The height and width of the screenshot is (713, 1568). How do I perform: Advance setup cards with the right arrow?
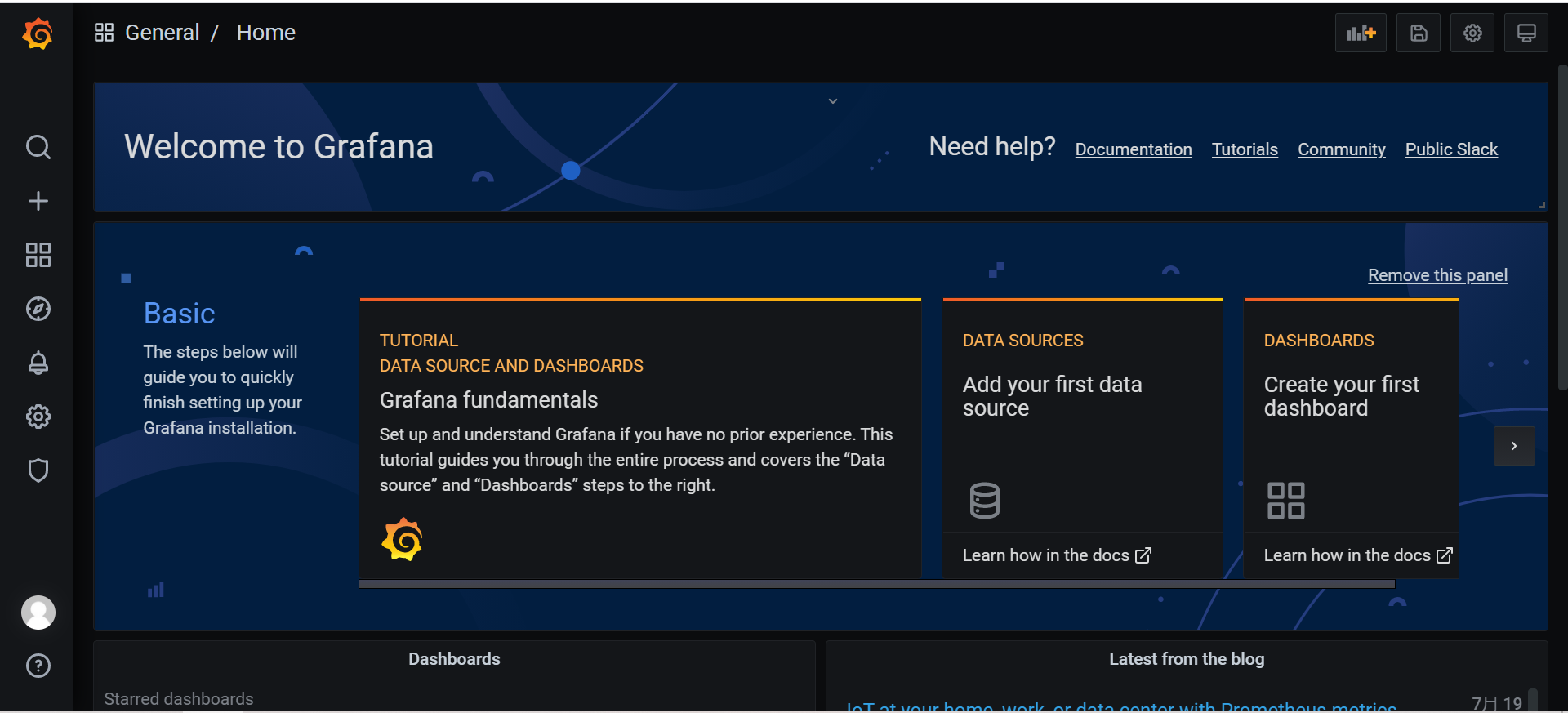click(x=1514, y=446)
